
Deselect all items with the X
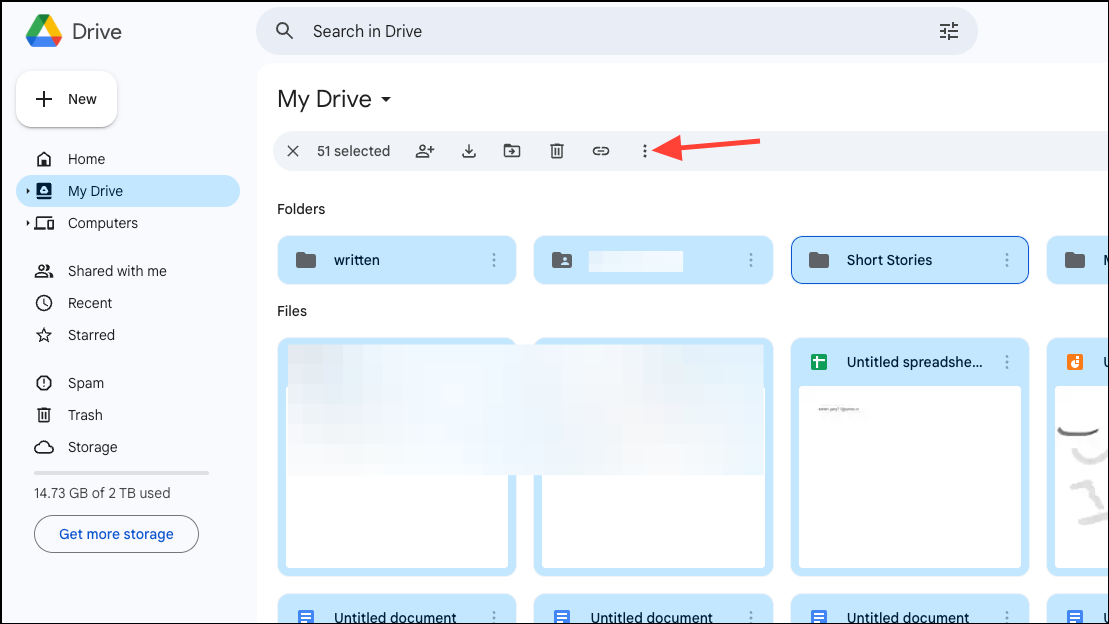[292, 150]
